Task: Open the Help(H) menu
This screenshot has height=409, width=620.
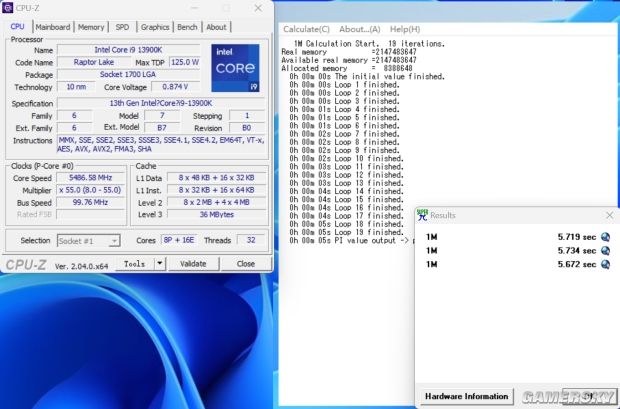Action: click(x=405, y=29)
